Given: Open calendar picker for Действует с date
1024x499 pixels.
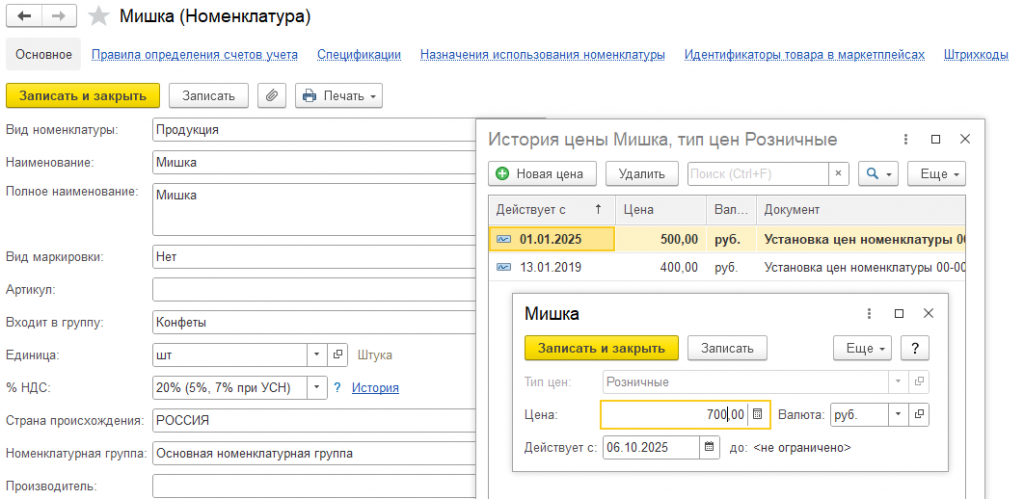Looking at the screenshot, I should tap(709, 447).
